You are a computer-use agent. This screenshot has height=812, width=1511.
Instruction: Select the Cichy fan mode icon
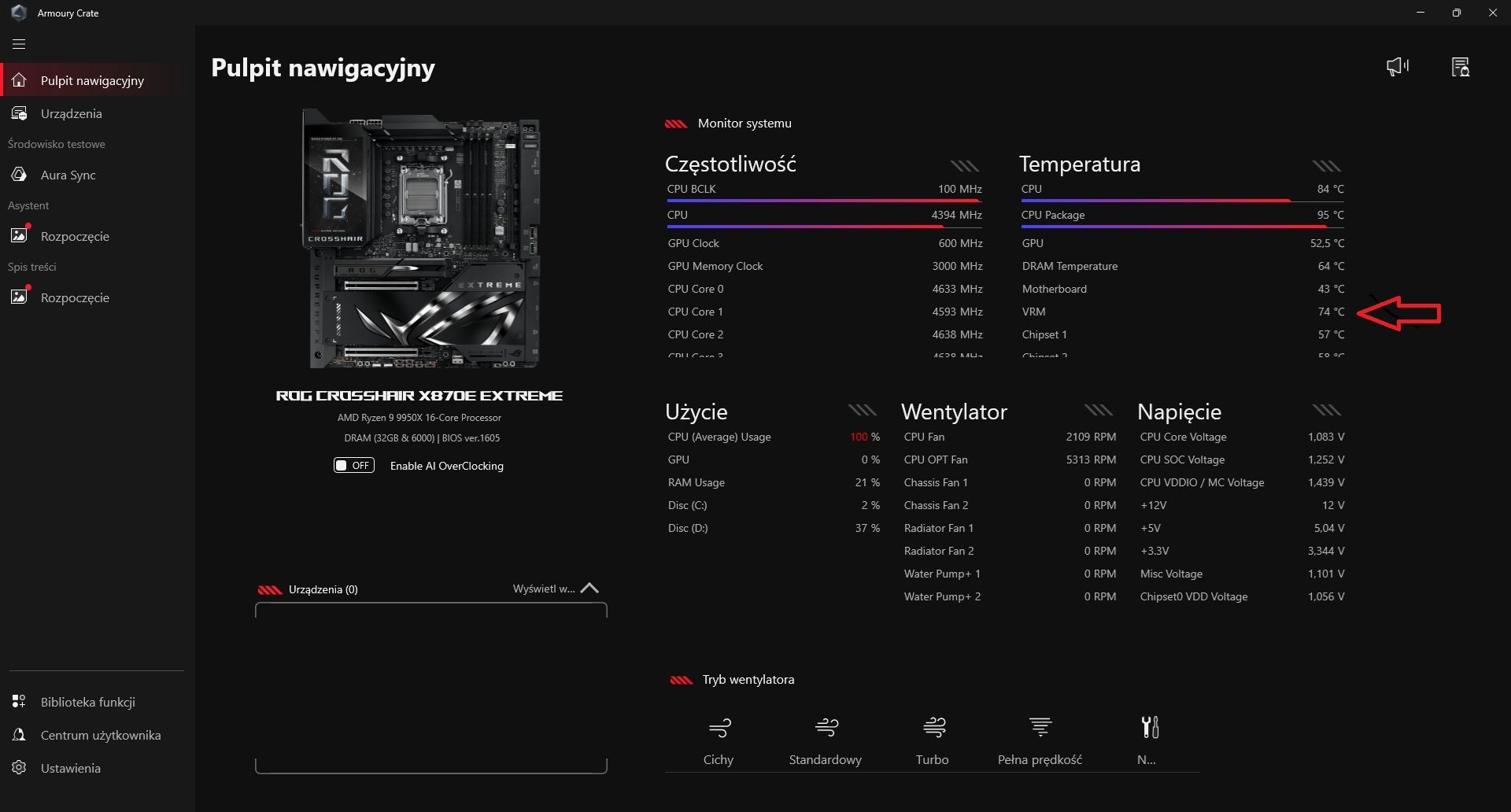(719, 727)
